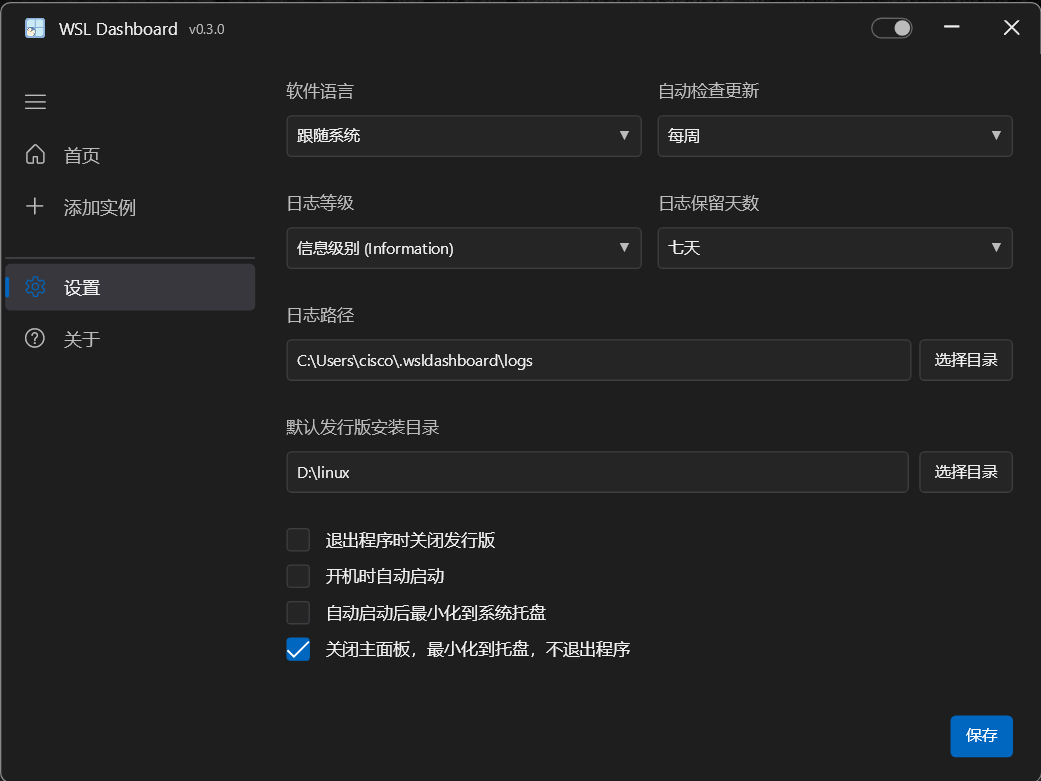The image size is (1041, 781).
Task: Minimize the WSL Dashboard window
Action: (x=951, y=27)
